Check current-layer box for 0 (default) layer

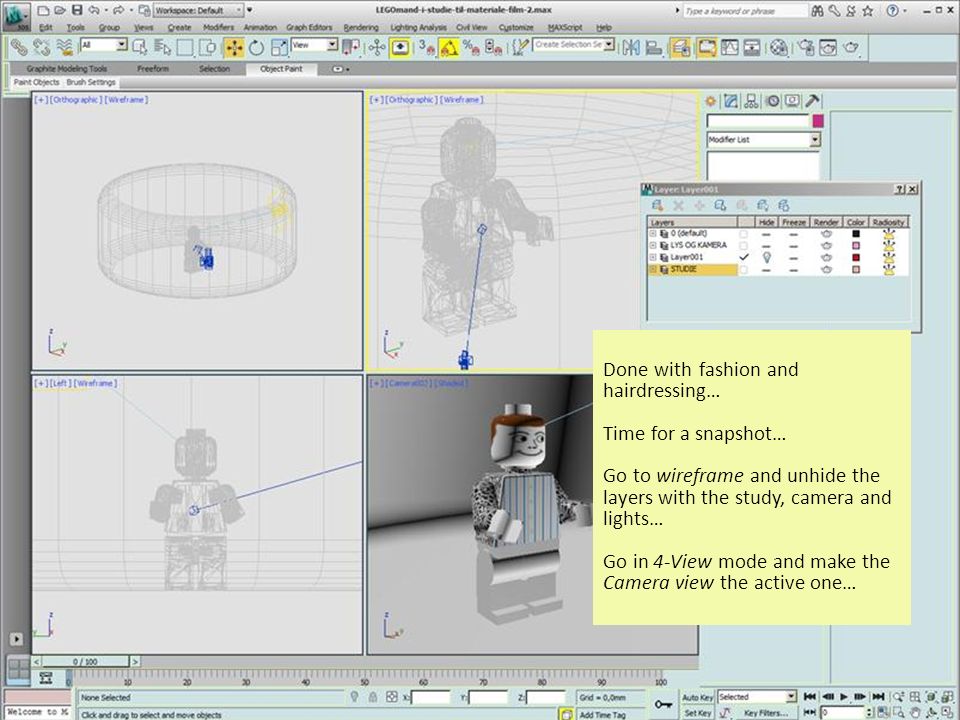(743, 234)
